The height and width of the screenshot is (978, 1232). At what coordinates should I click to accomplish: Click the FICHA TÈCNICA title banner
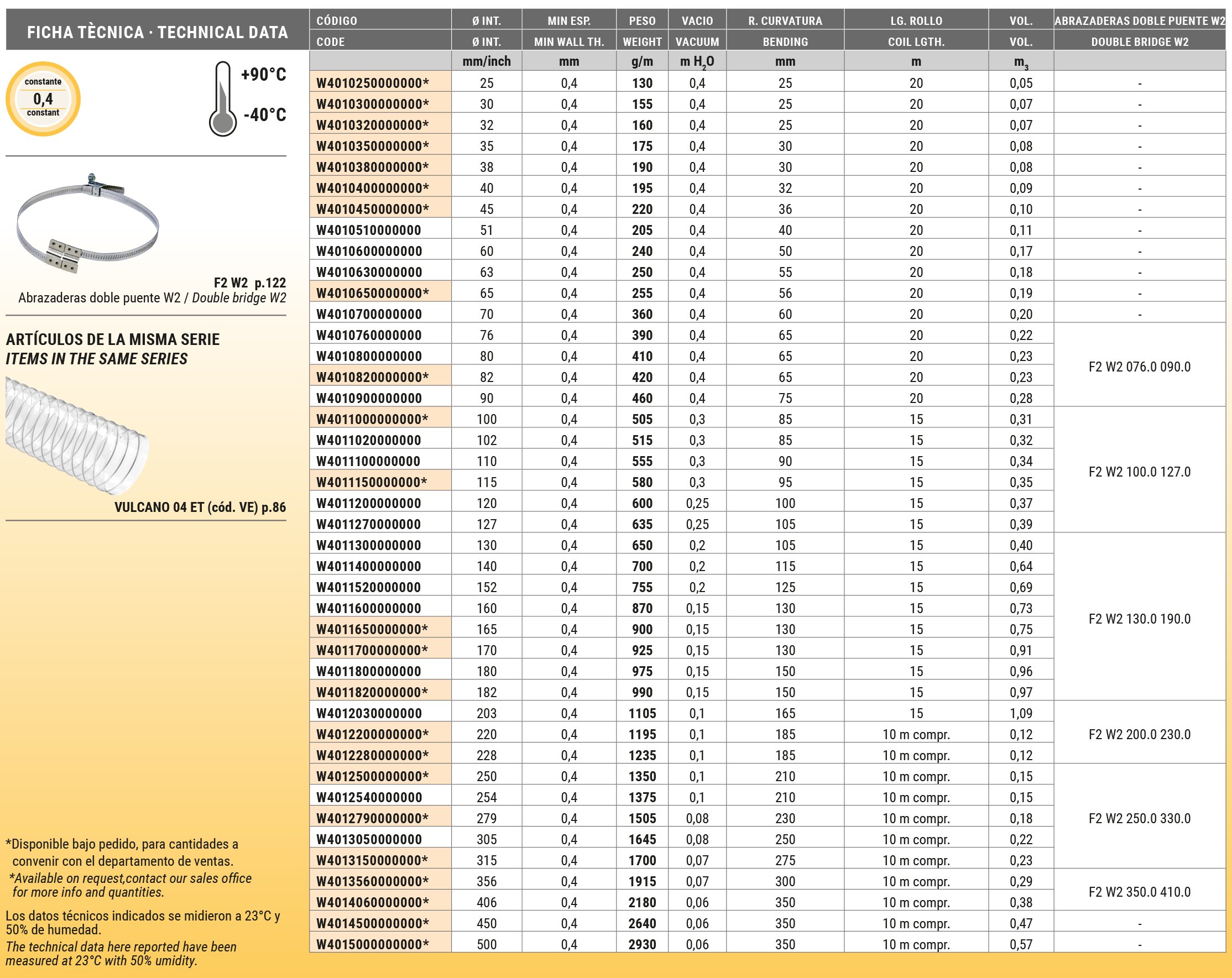pos(157,32)
